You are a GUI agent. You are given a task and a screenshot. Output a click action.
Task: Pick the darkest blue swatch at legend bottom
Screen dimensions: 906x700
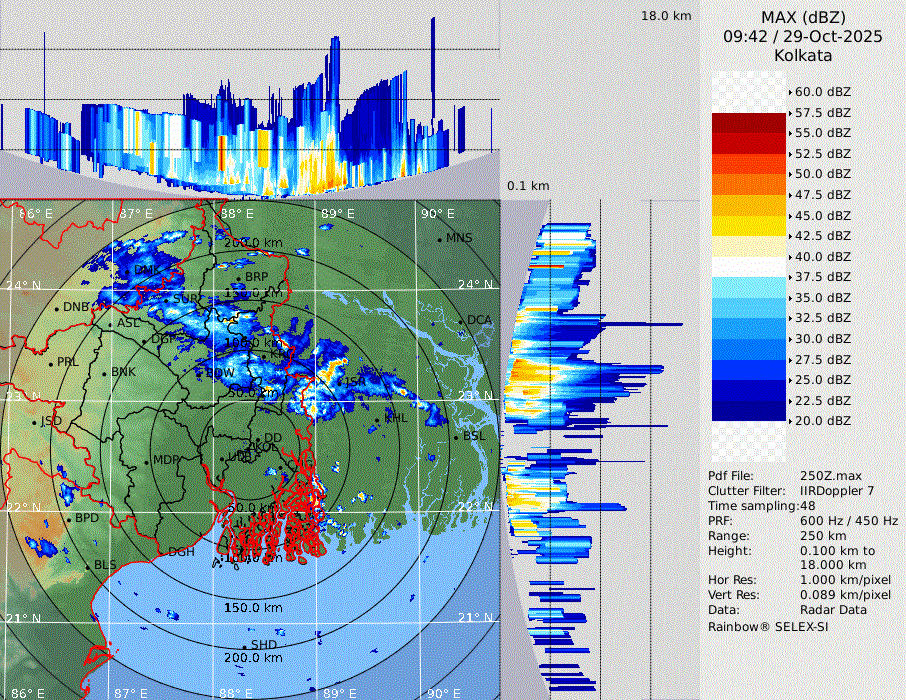coord(748,411)
